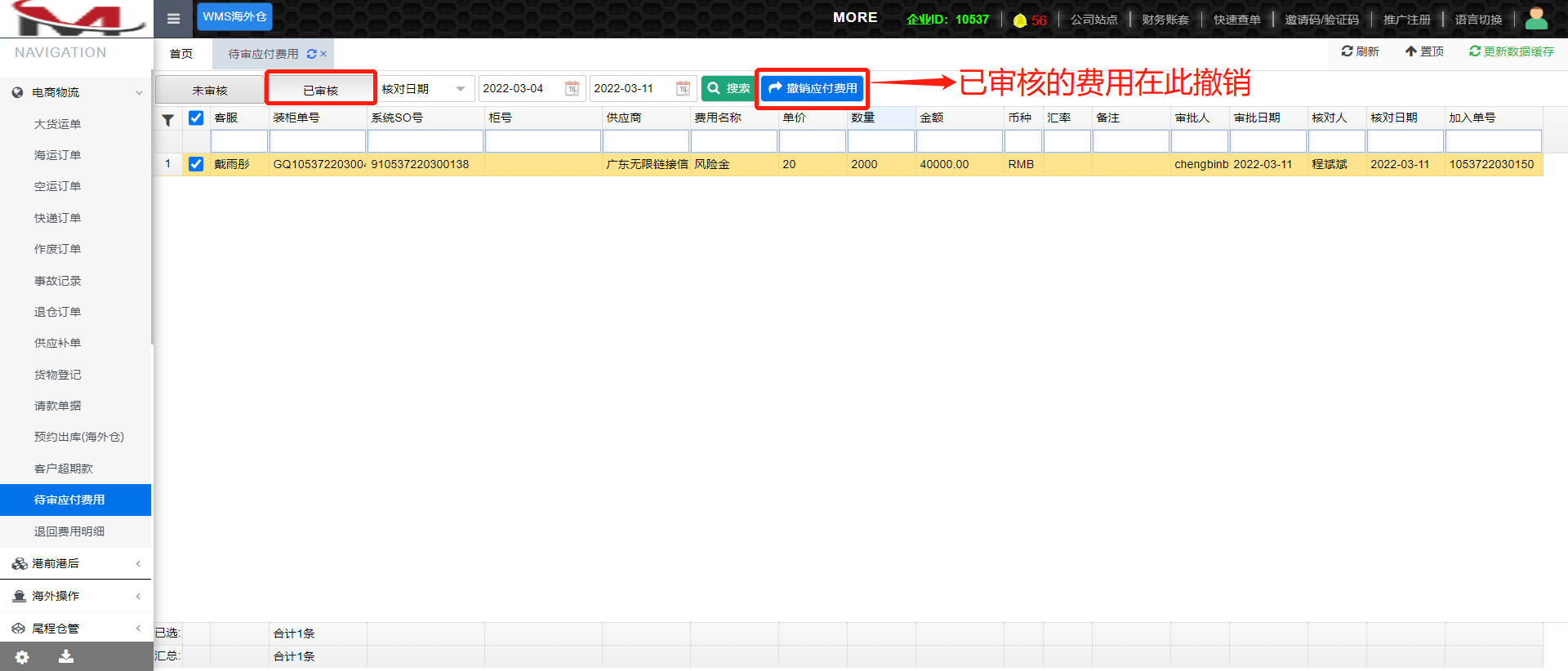Viewport: 1568px width, 671px height.
Task: Reload tab using 待审应付费用 refresh icon
Action: (311, 54)
